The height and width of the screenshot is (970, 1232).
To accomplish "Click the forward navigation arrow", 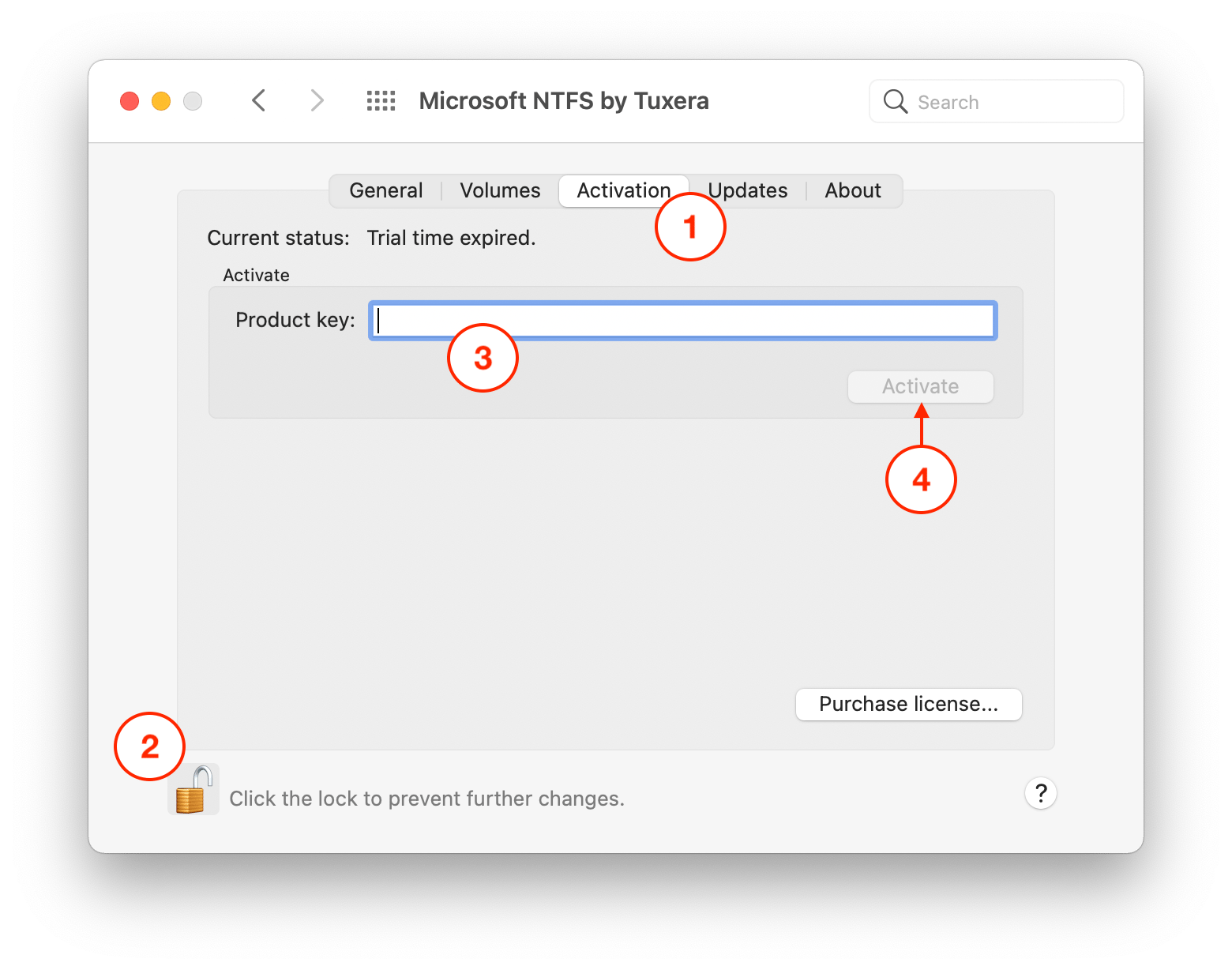I will point(317,101).
